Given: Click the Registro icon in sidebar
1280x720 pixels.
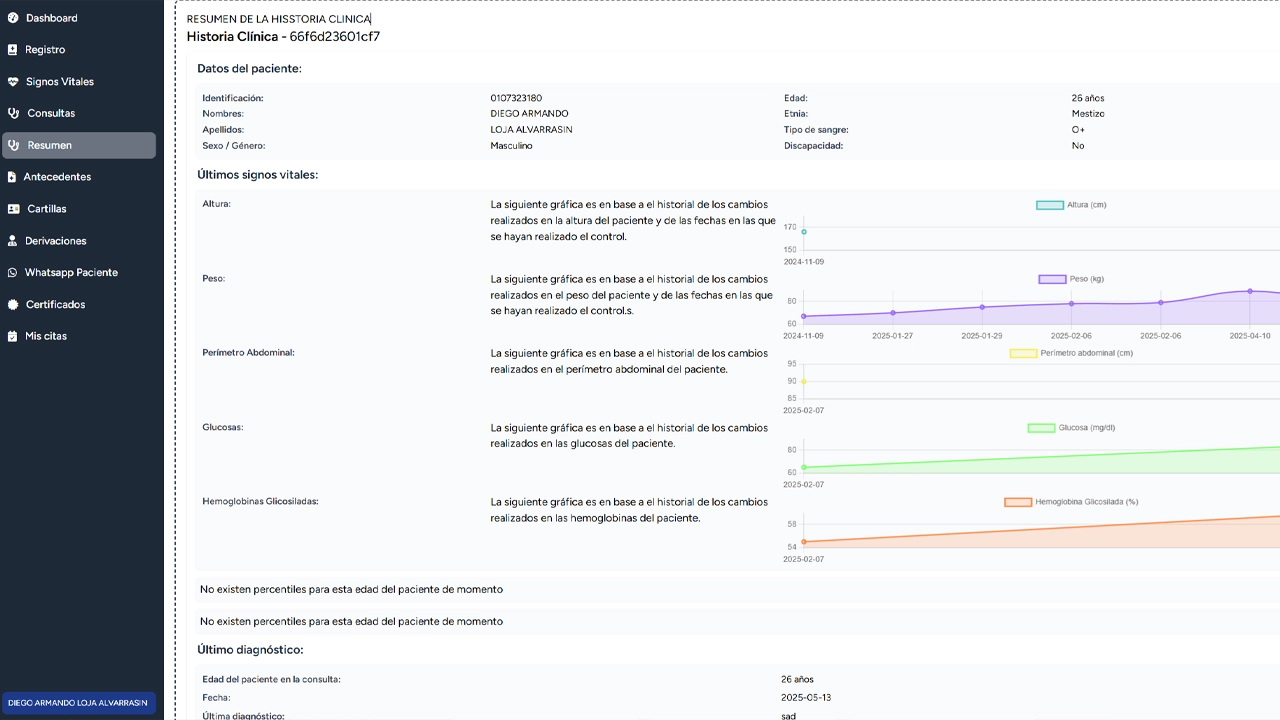Looking at the screenshot, I should (12, 50).
